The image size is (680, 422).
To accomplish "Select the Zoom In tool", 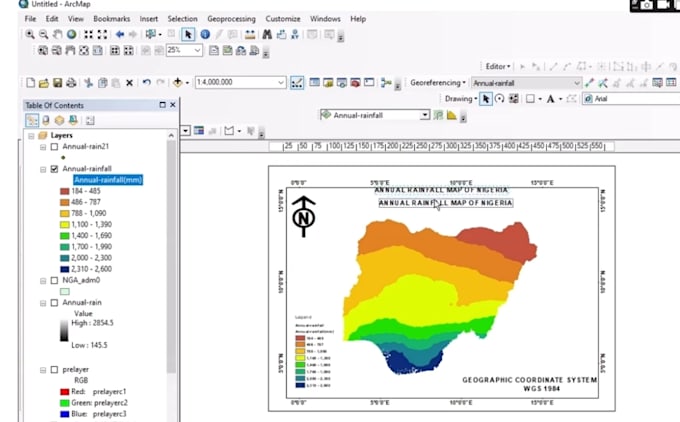I will click(29, 34).
